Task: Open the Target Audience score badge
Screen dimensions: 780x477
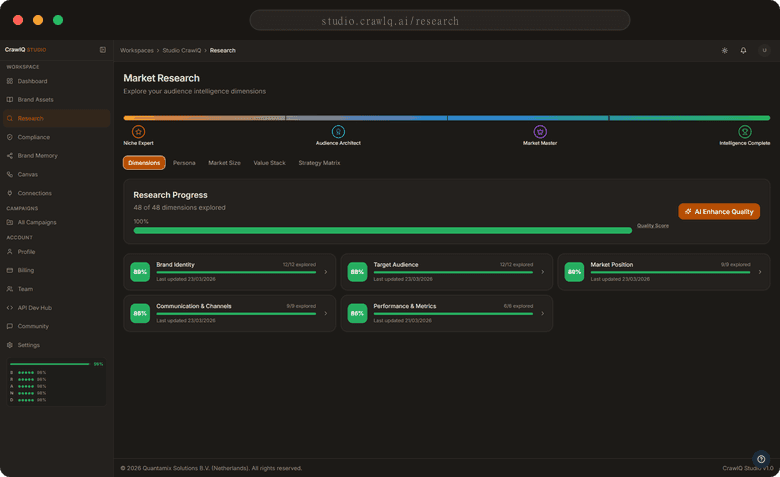Action: (x=357, y=272)
